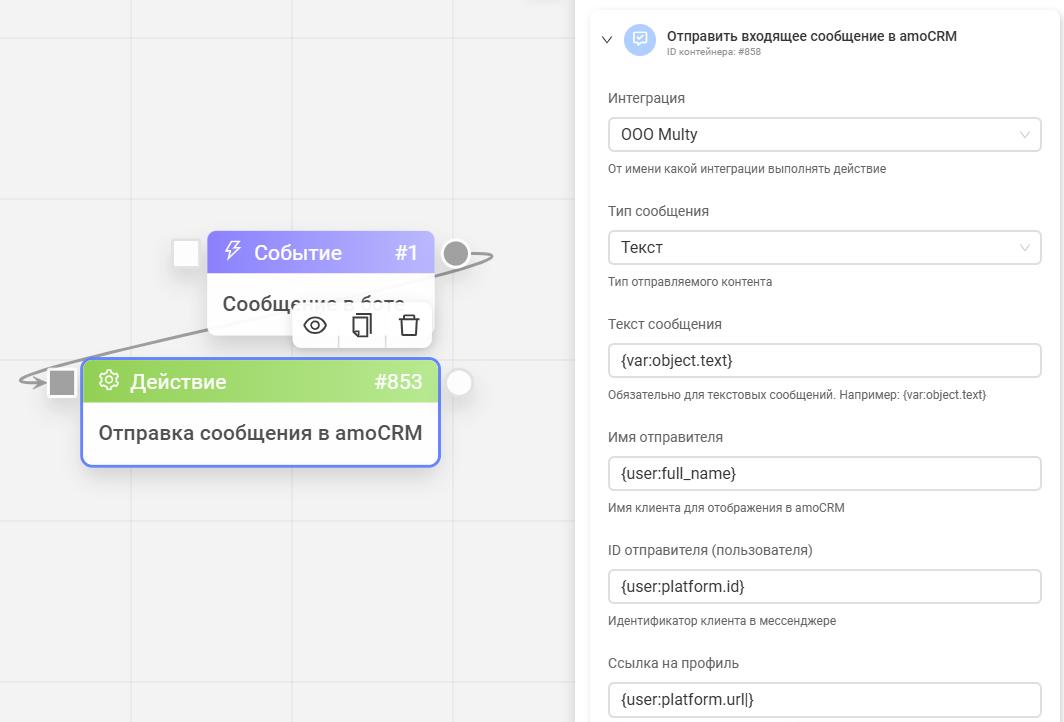Click the Отправка сообщения в amoCRM node body
This screenshot has width=1064, height=722.
click(260, 434)
